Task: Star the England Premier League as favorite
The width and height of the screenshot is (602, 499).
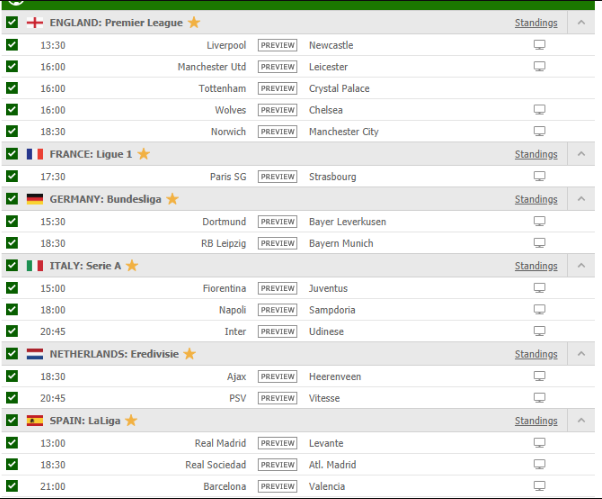Action: tap(194, 22)
